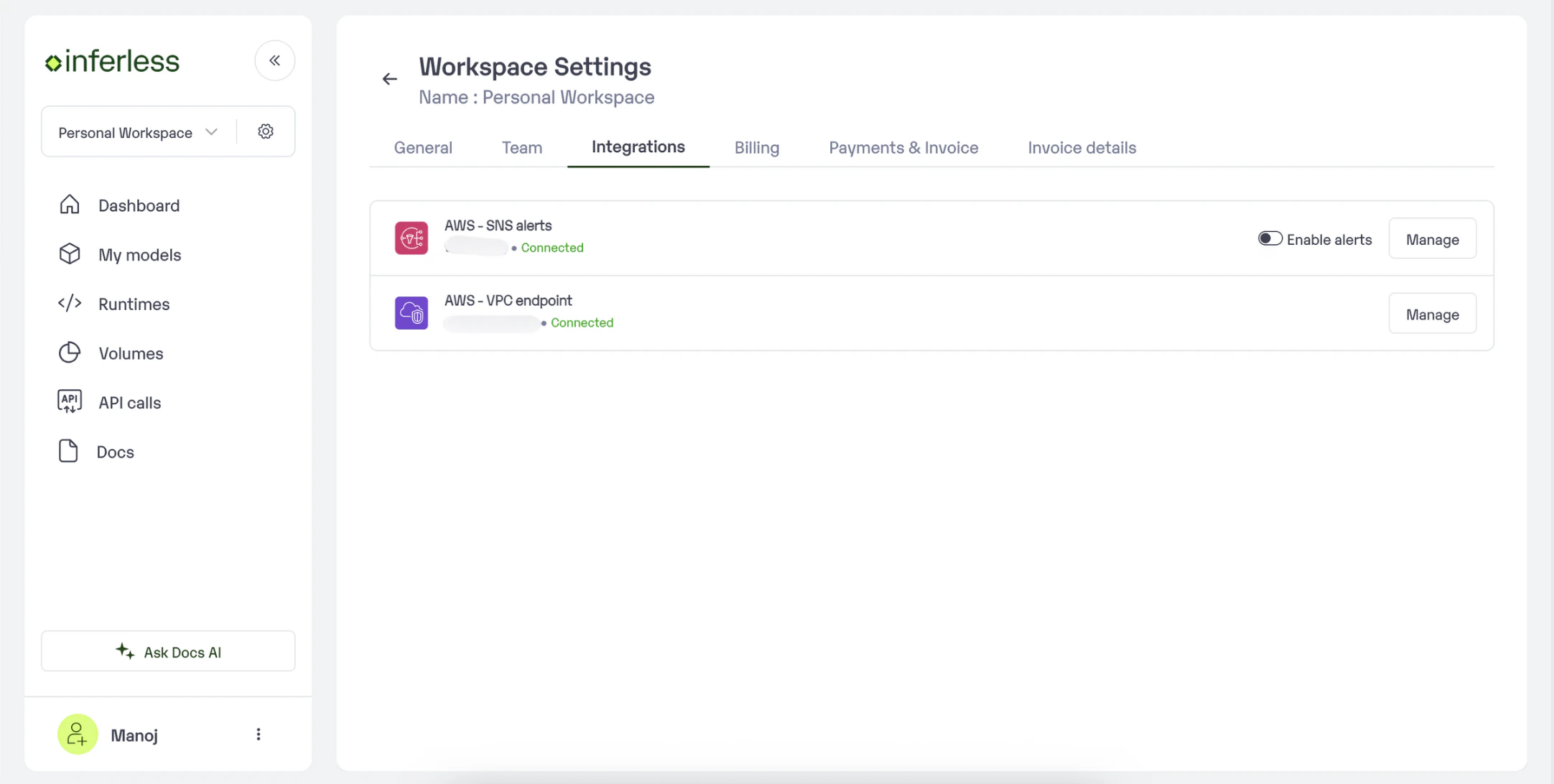Go back using the left arrow
The height and width of the screenshot is (784, 1554).
(389, 79)
